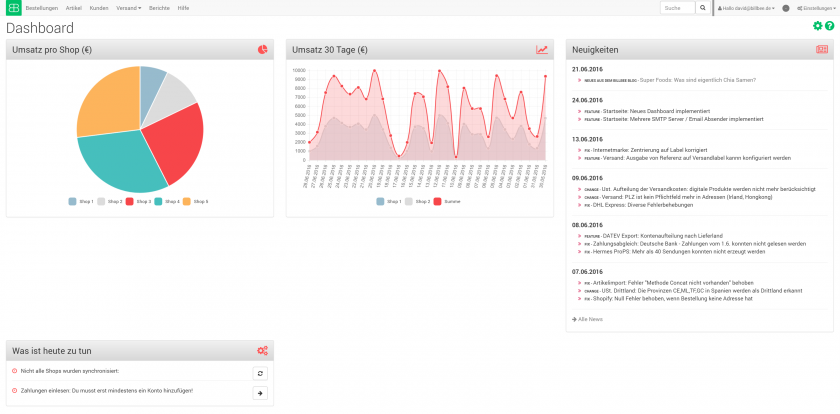Click the 21.06.2016 date heading in Neuigkeiten

(x=588, y=69)
